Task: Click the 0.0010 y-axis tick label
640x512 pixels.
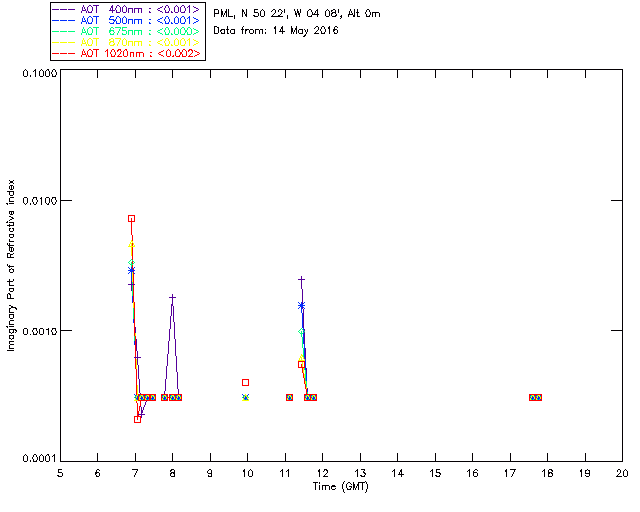Action: (x=40, y=331)
